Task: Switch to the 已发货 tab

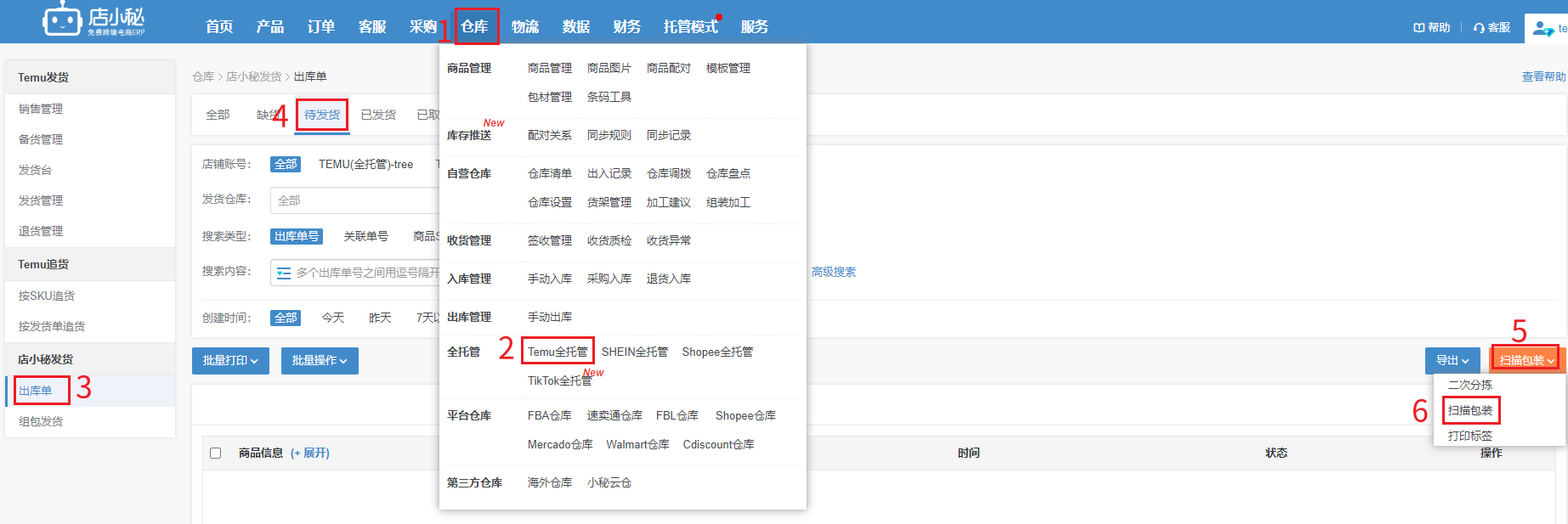Action: [378, 115]
